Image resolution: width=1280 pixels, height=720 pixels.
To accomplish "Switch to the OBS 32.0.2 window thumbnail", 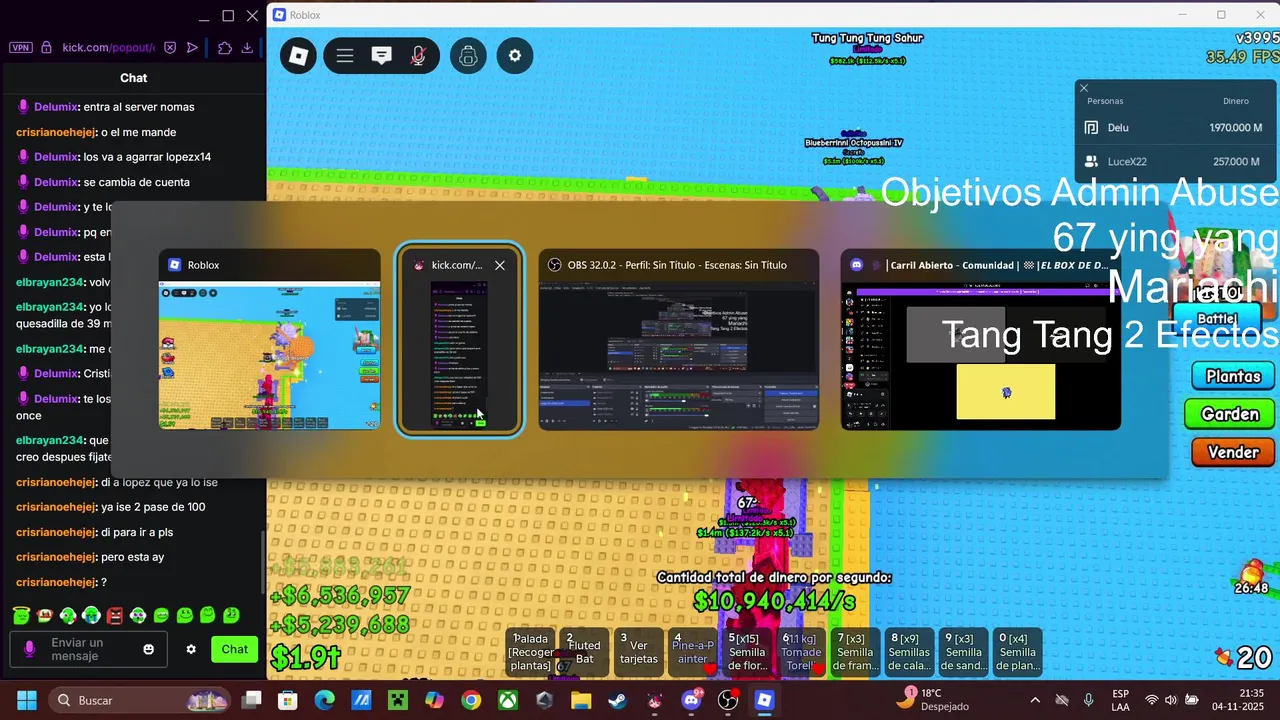I will 679,340.
